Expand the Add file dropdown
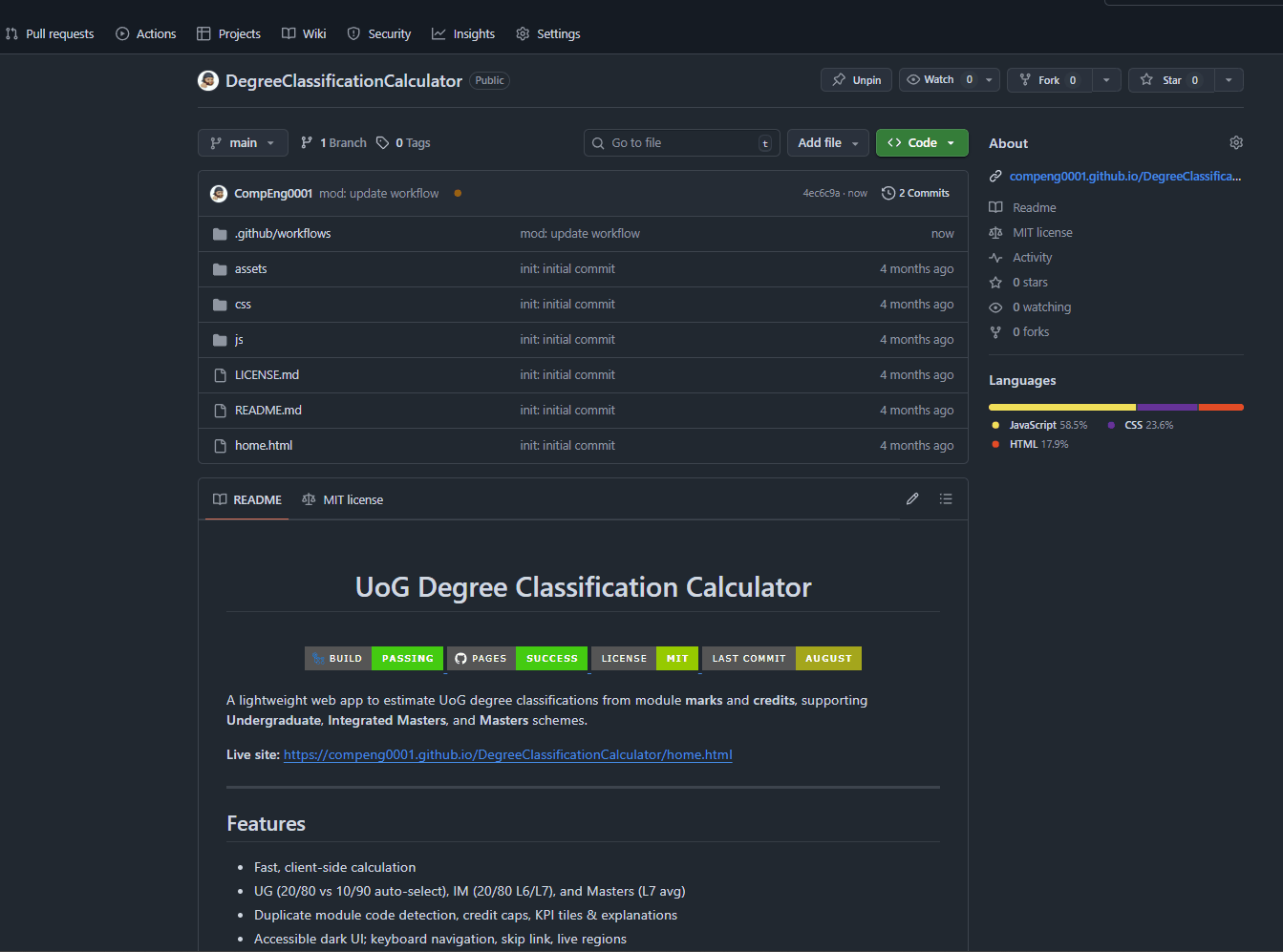 [x=827, y=143]
